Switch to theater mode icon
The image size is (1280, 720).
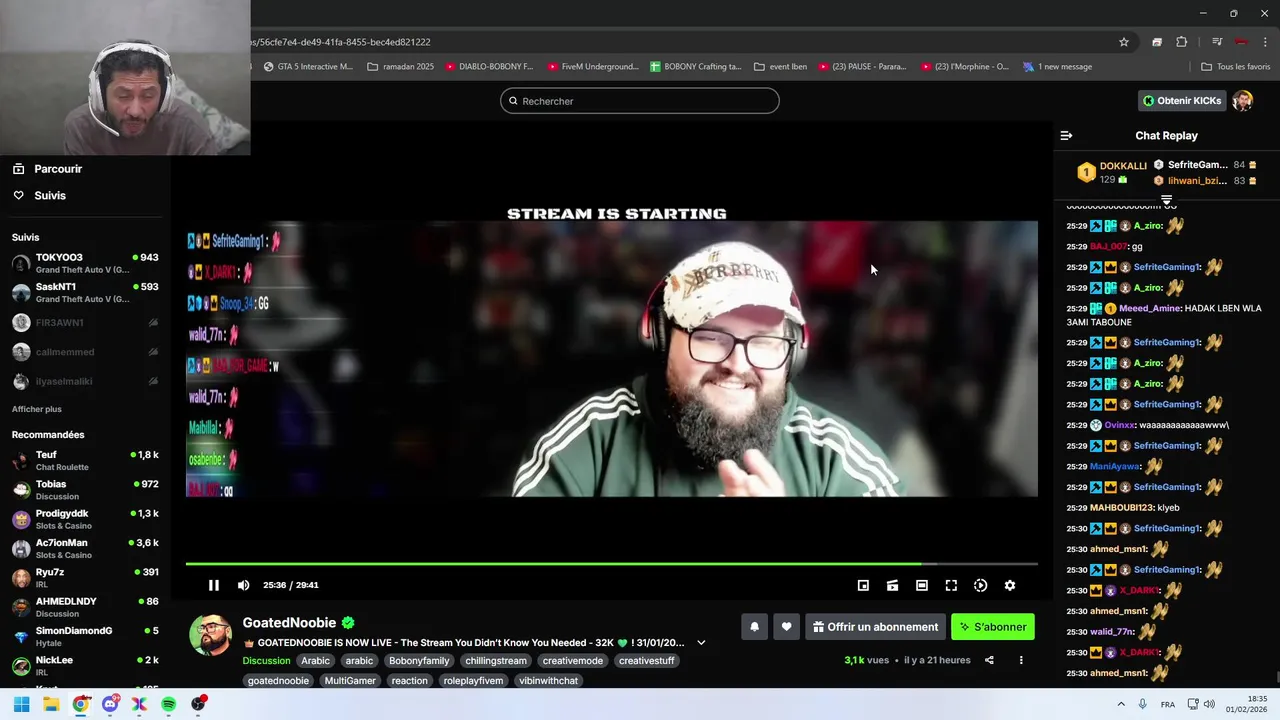[922, 585]
